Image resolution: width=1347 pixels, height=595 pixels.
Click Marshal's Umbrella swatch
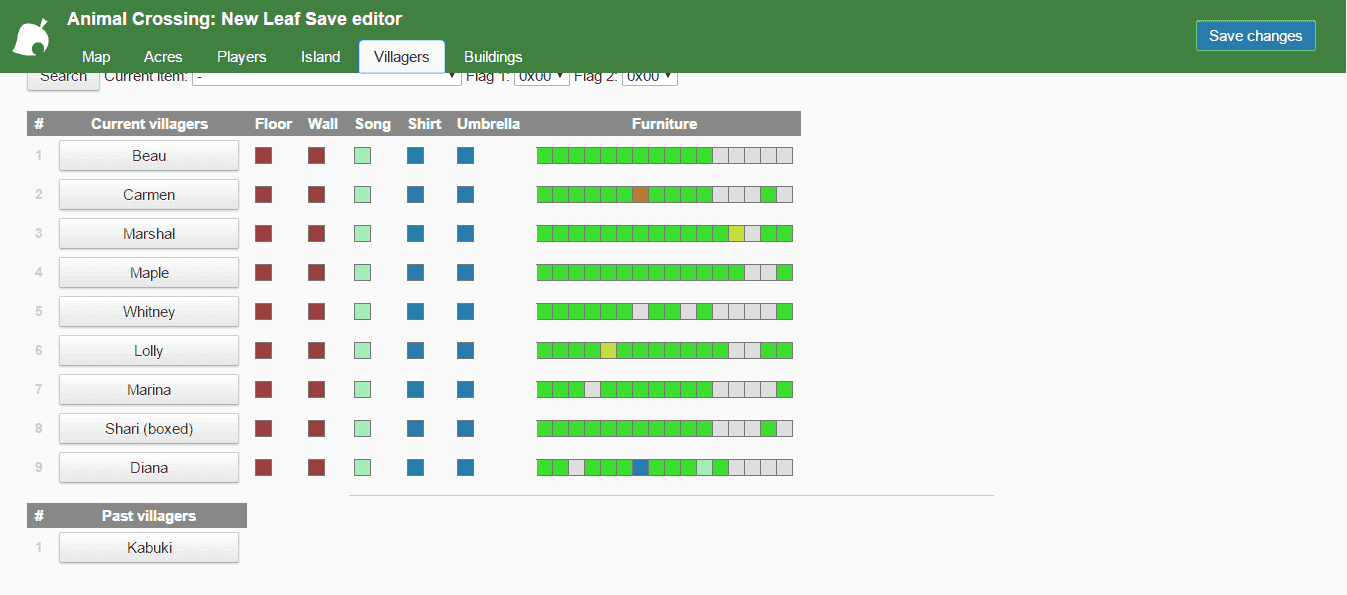tap(465, 234)
